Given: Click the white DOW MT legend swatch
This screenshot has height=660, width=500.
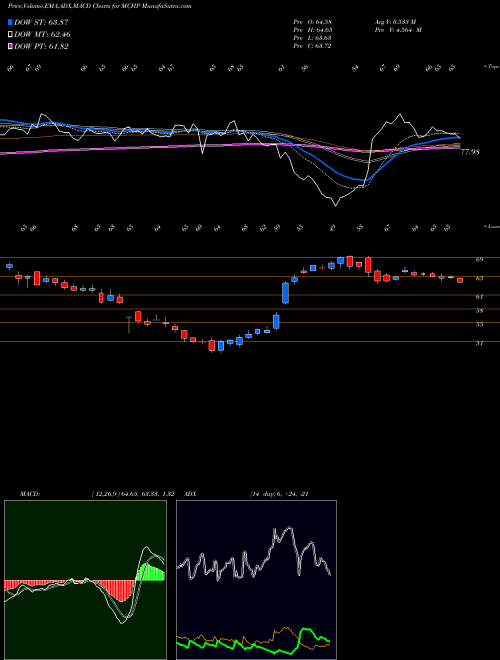Looking at the screenshot, I should (10, 35).
